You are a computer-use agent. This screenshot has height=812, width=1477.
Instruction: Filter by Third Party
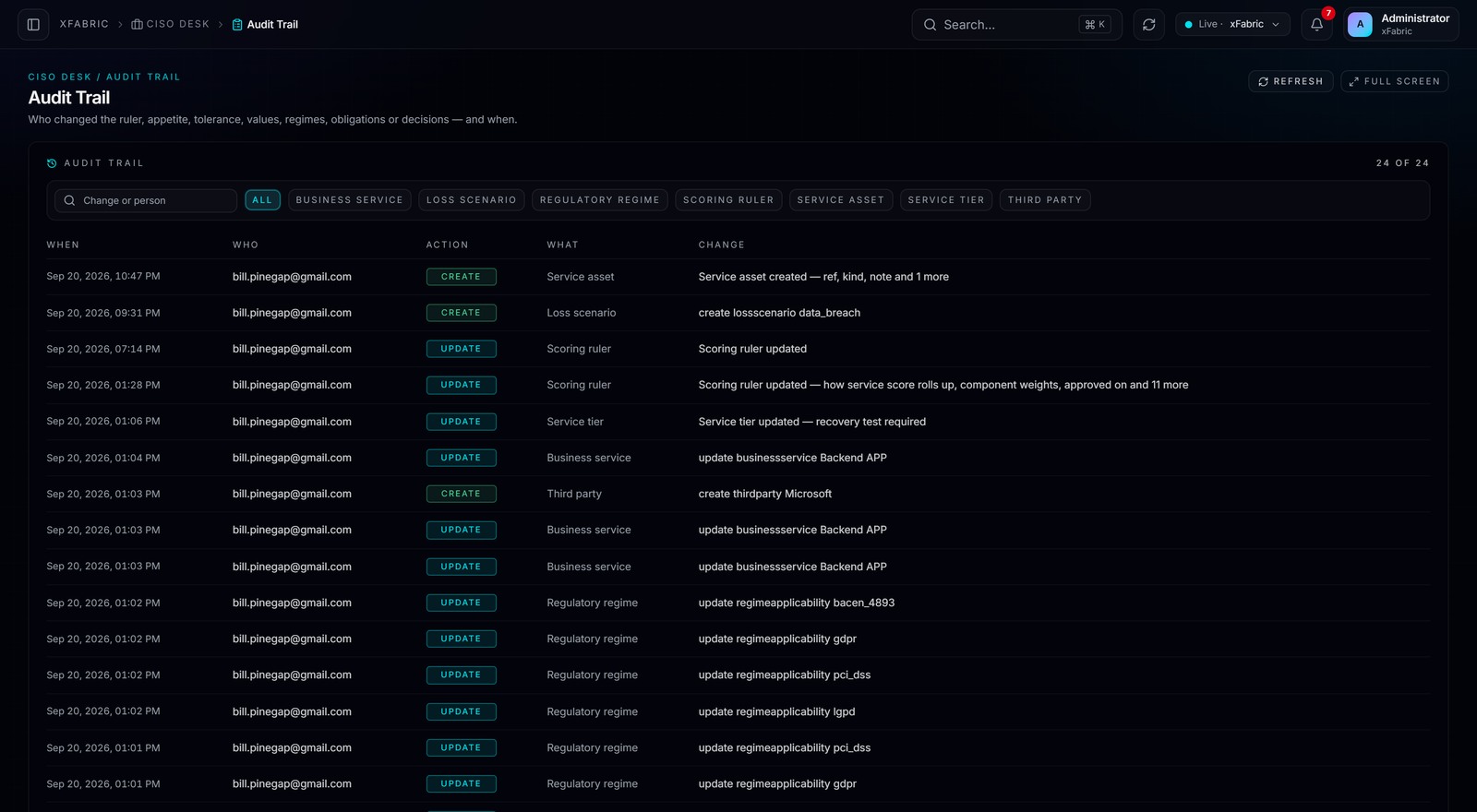pyautogui.click(x=1045, y=200)
